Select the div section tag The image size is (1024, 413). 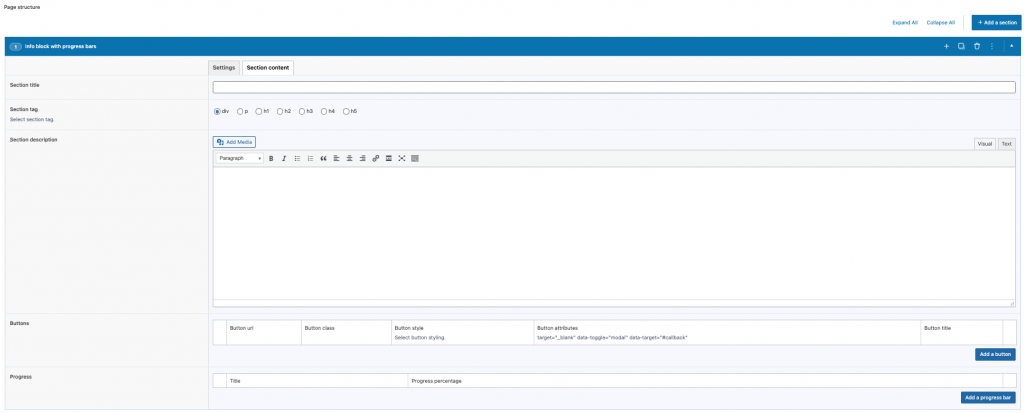(217, 111)
